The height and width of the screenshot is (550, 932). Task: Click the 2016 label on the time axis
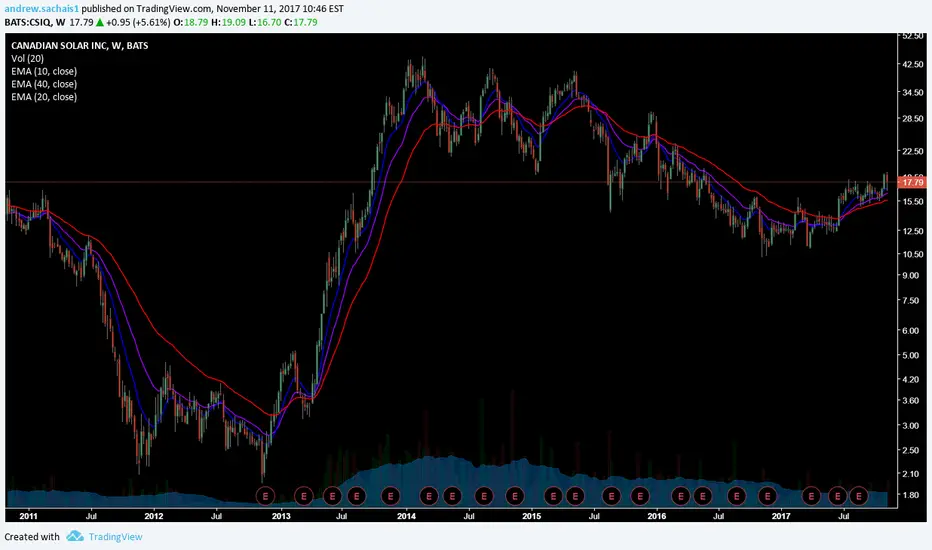(657, 516)
